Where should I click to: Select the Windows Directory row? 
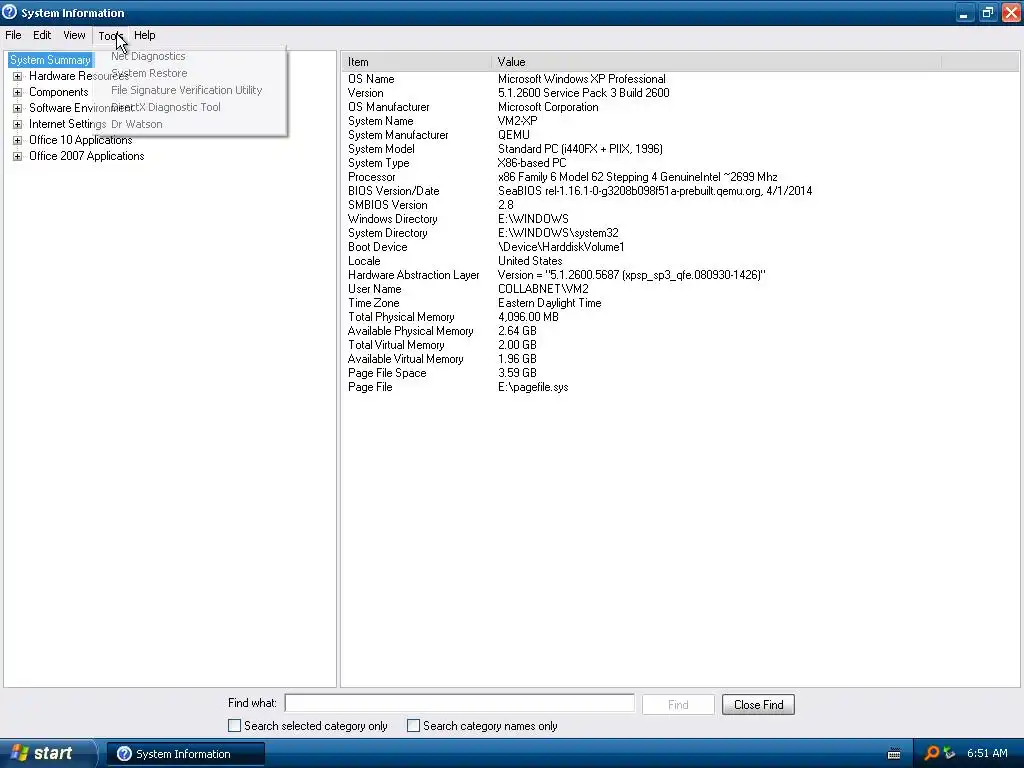(x=679, y=219)
